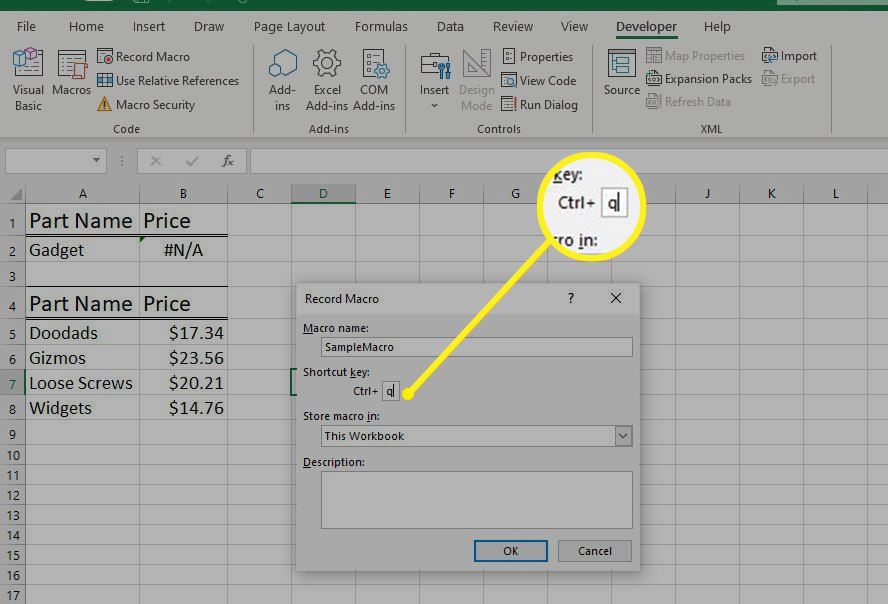The width and height of the screenshot is (888, 604).
Task: Click the Macro name field
Action: tap(476, 347)
